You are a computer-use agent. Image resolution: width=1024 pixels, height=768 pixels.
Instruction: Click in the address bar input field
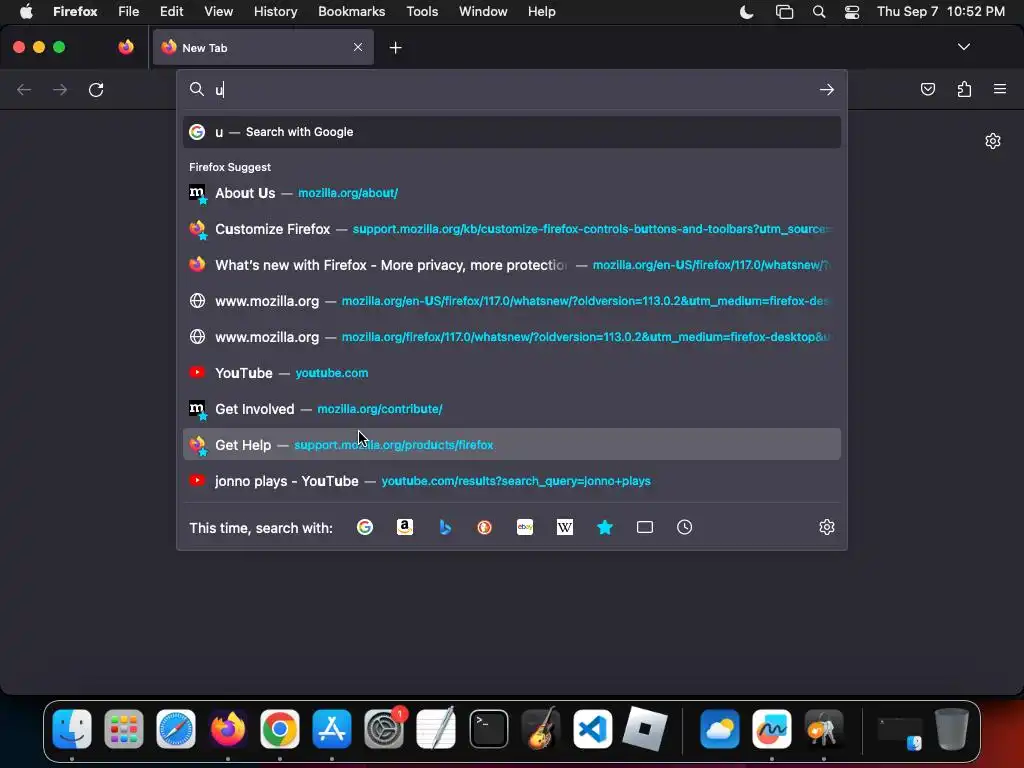(x=513, y=89)
